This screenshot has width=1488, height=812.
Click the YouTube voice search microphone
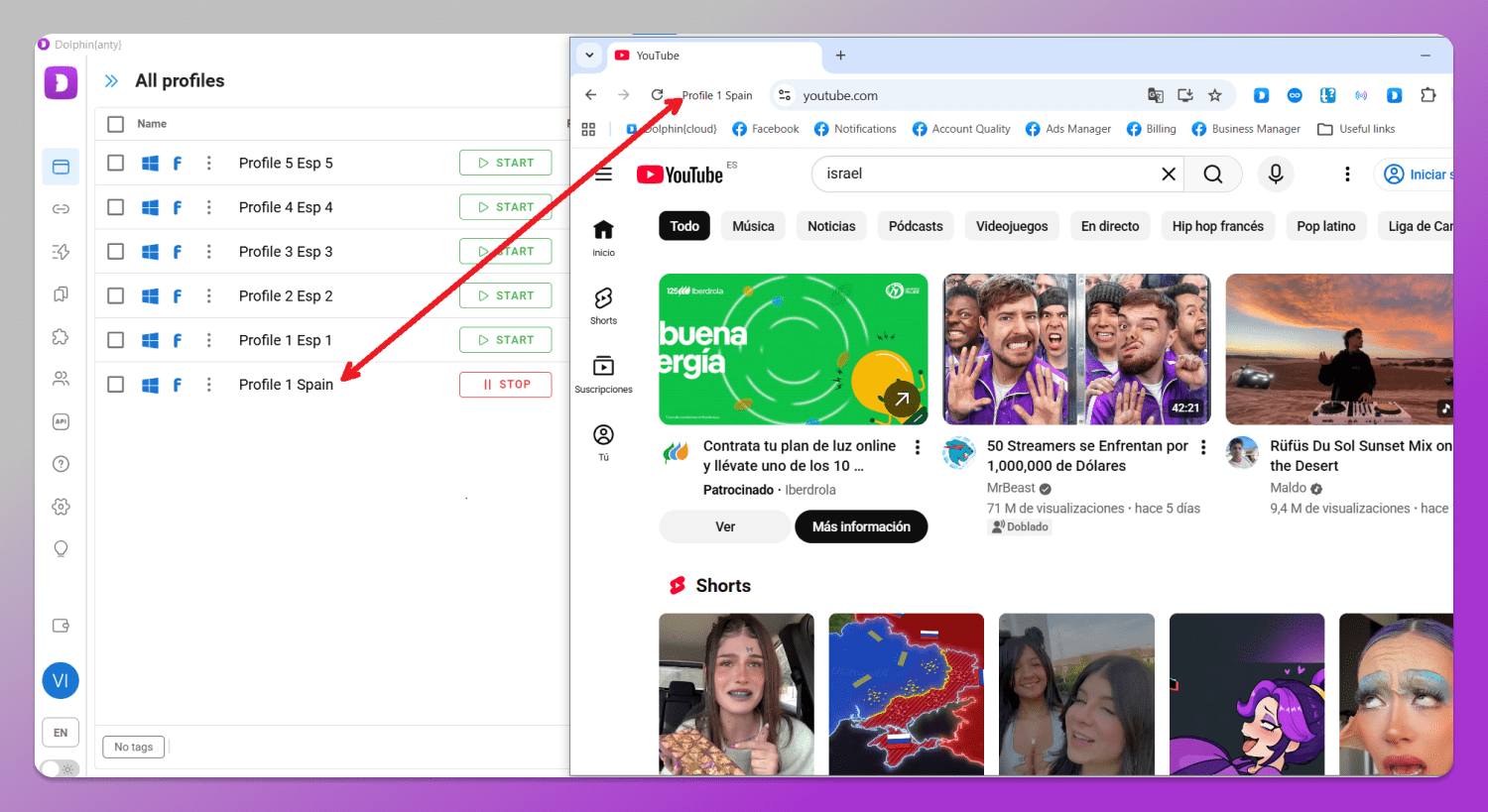(1276, 174)
